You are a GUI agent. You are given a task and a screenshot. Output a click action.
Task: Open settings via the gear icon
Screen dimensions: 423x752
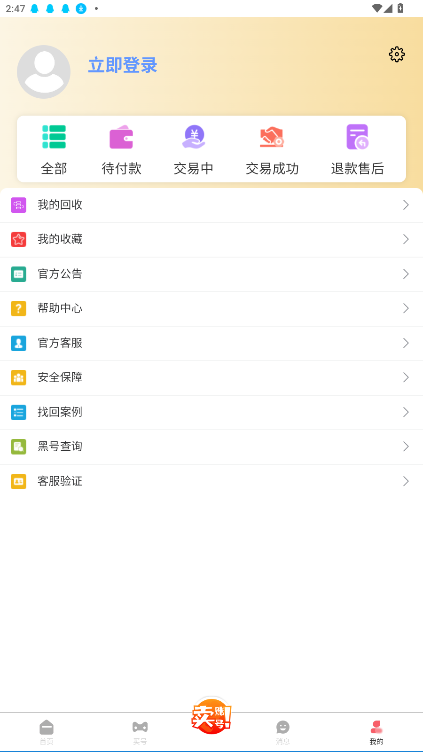click(397, 54)
